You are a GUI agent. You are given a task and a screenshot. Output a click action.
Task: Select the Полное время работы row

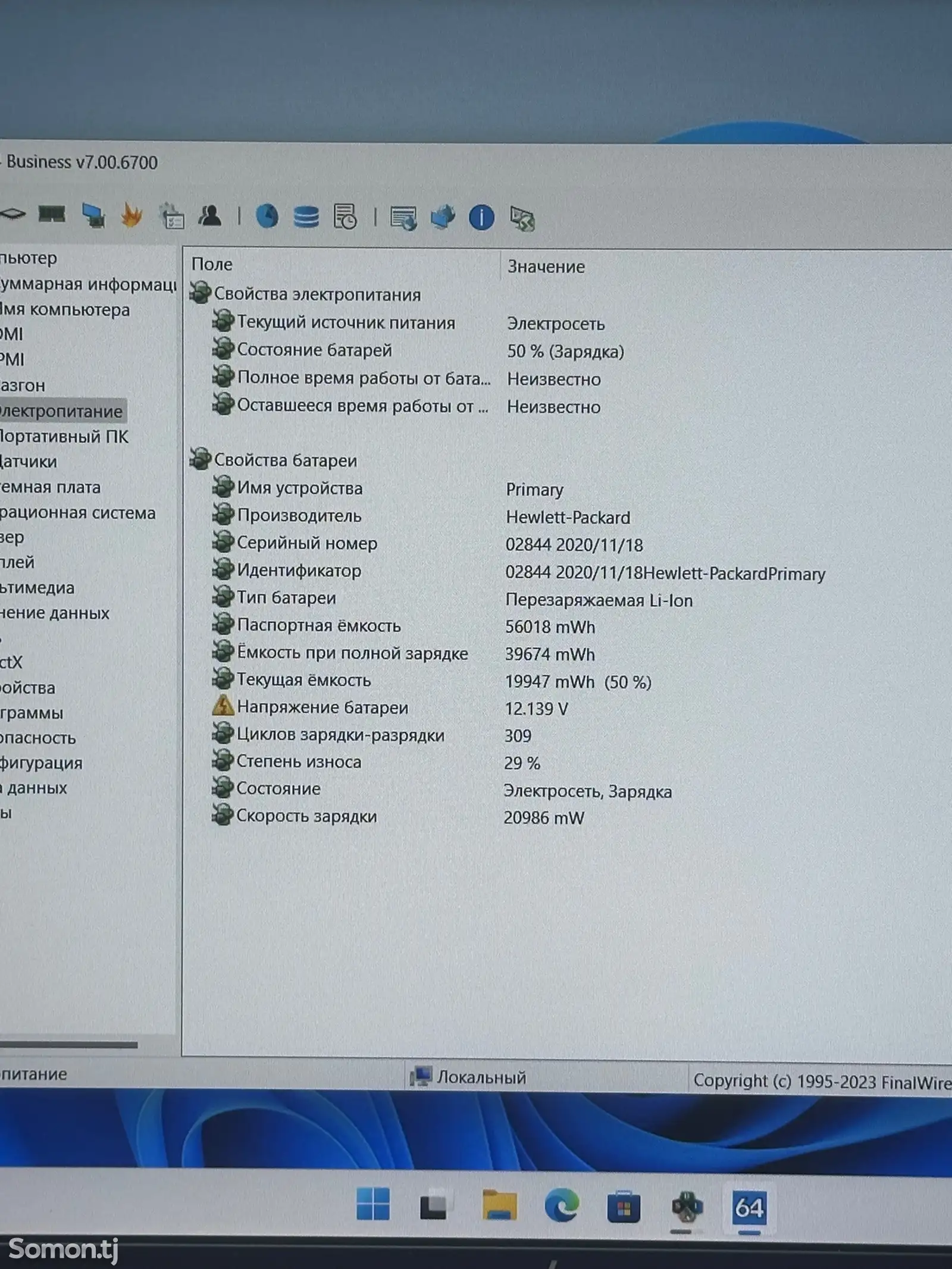point(406,378)
